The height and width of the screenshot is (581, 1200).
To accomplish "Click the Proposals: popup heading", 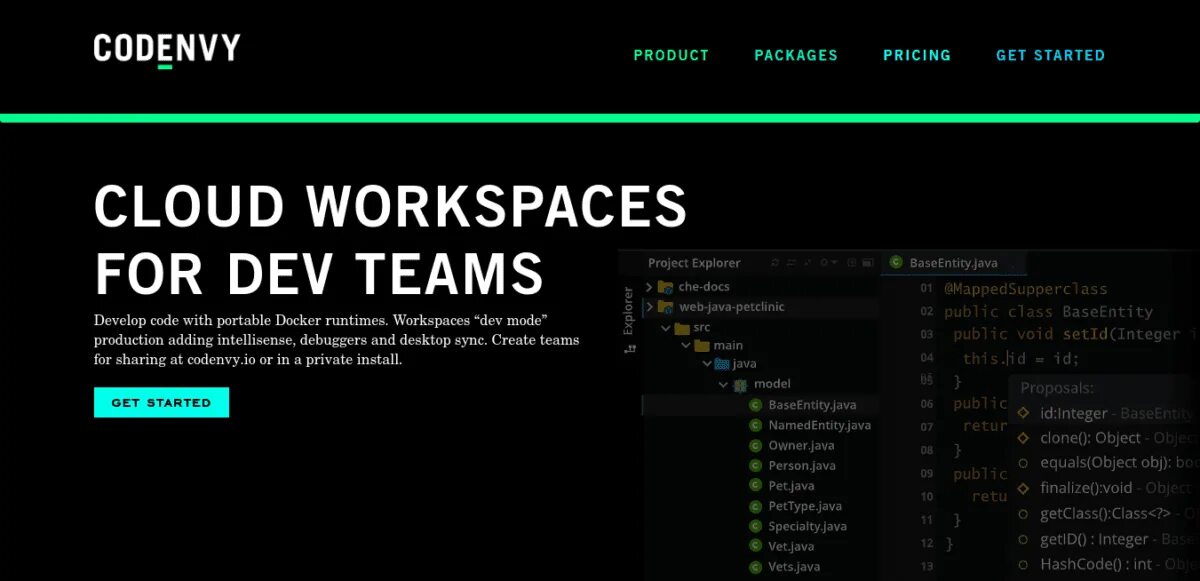I will point(1057,388).
